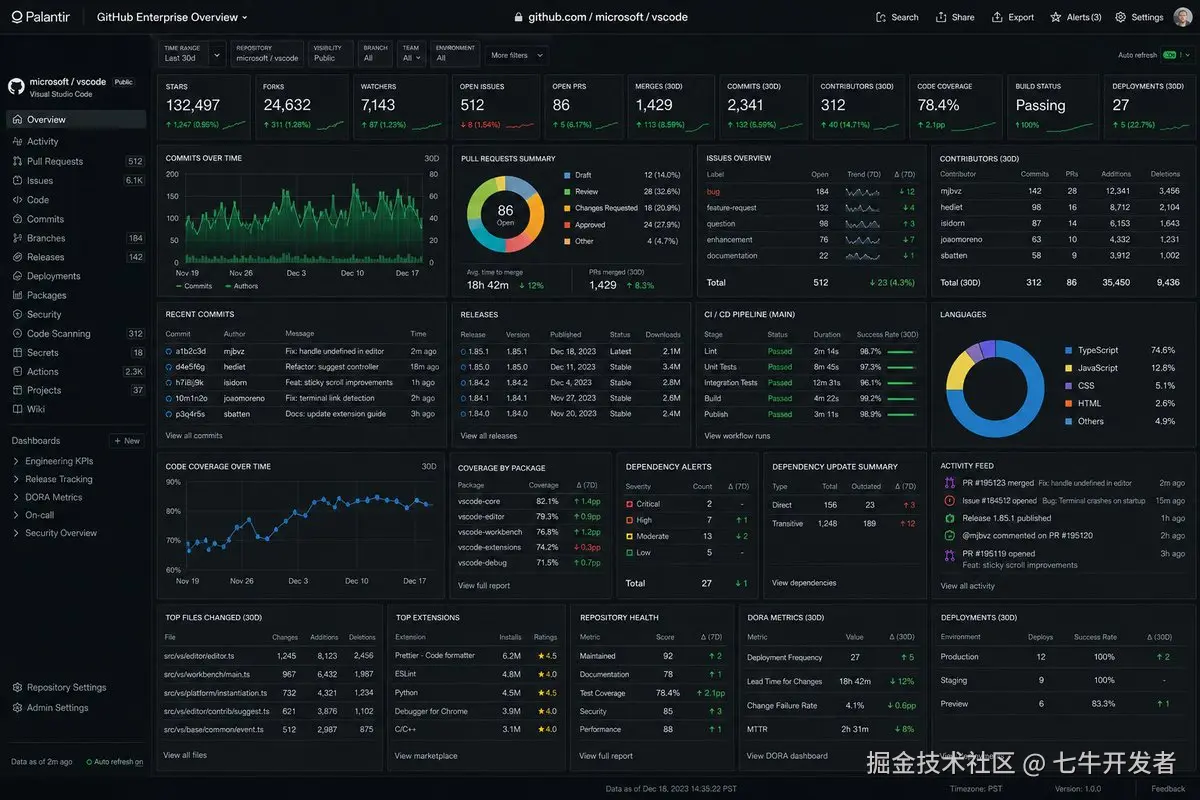Click the View all releases link
The image size is (1200, 800).
[489, 436]
